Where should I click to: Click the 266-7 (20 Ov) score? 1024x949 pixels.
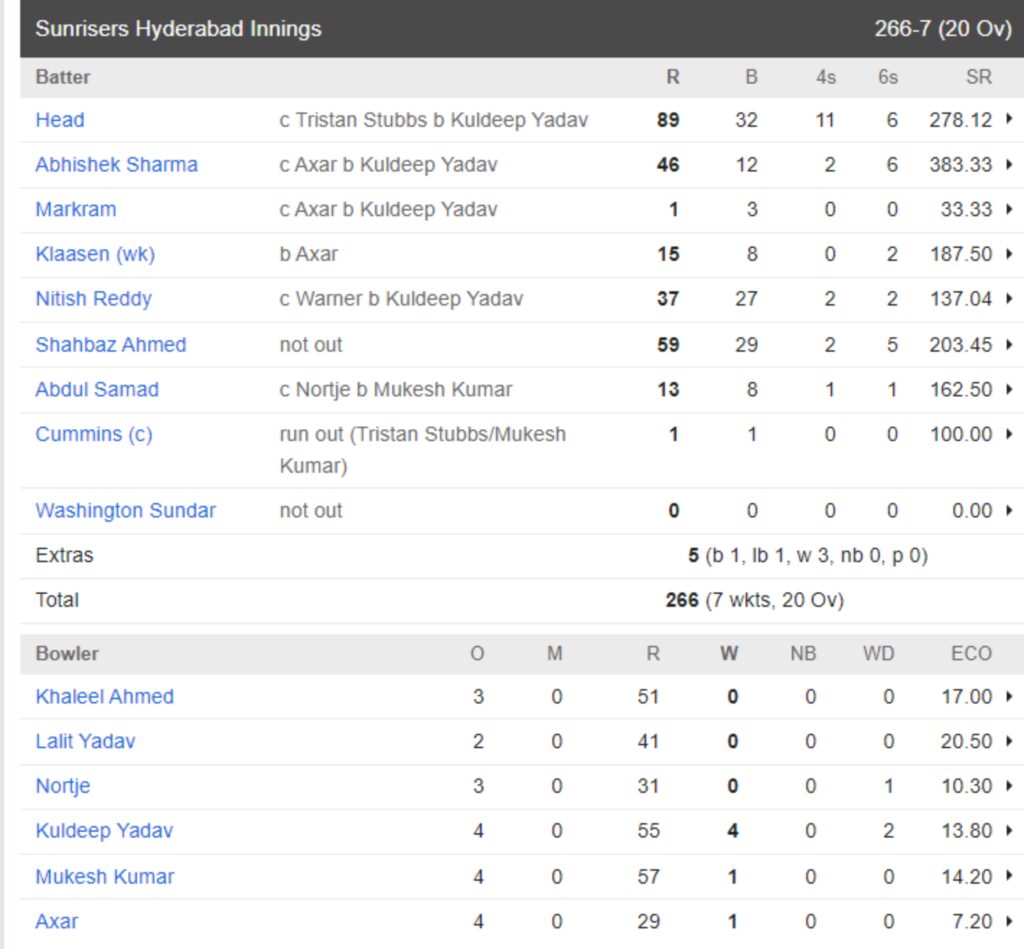pyautogui.click(x=943, y=29)
